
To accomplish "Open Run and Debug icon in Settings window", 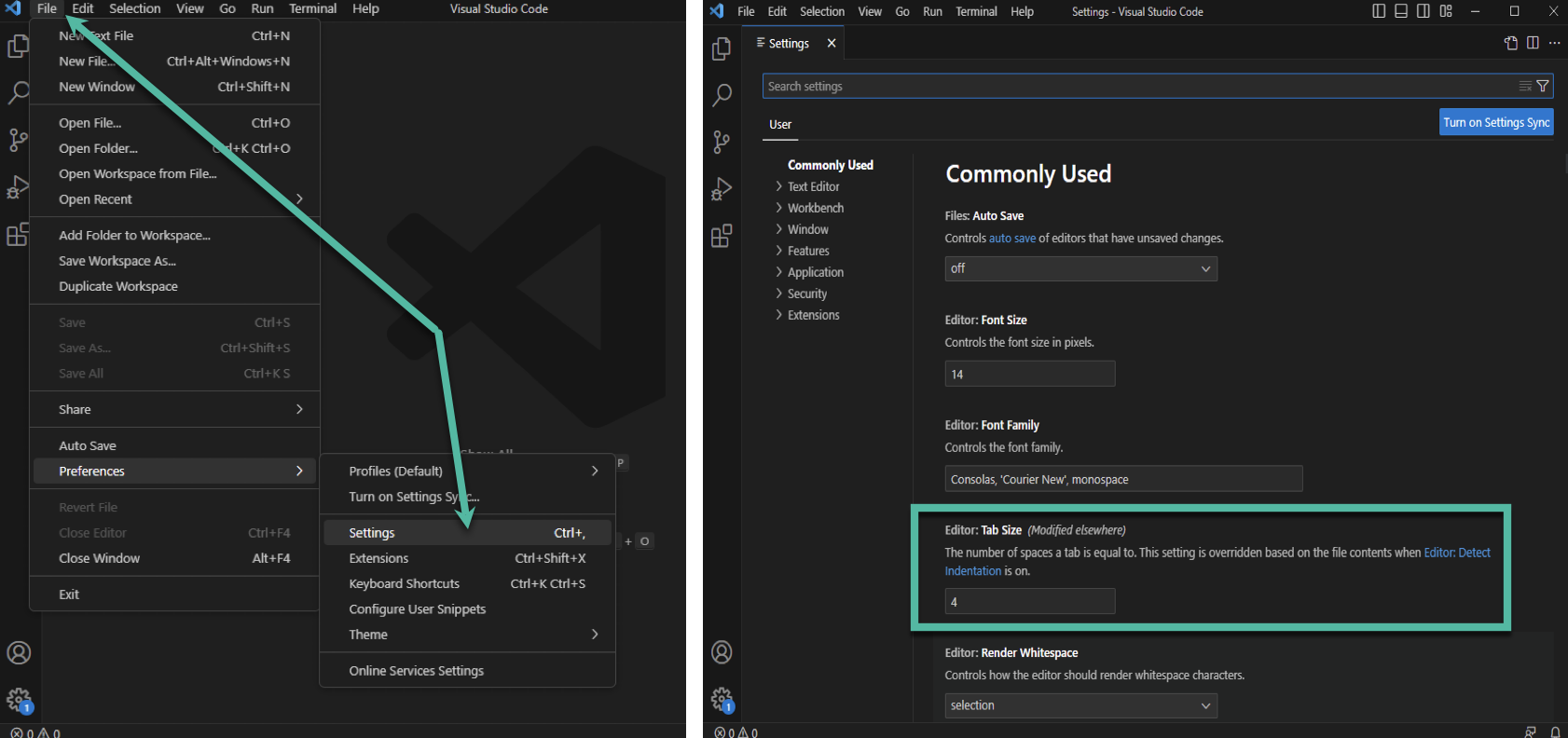I will (722, 189).
